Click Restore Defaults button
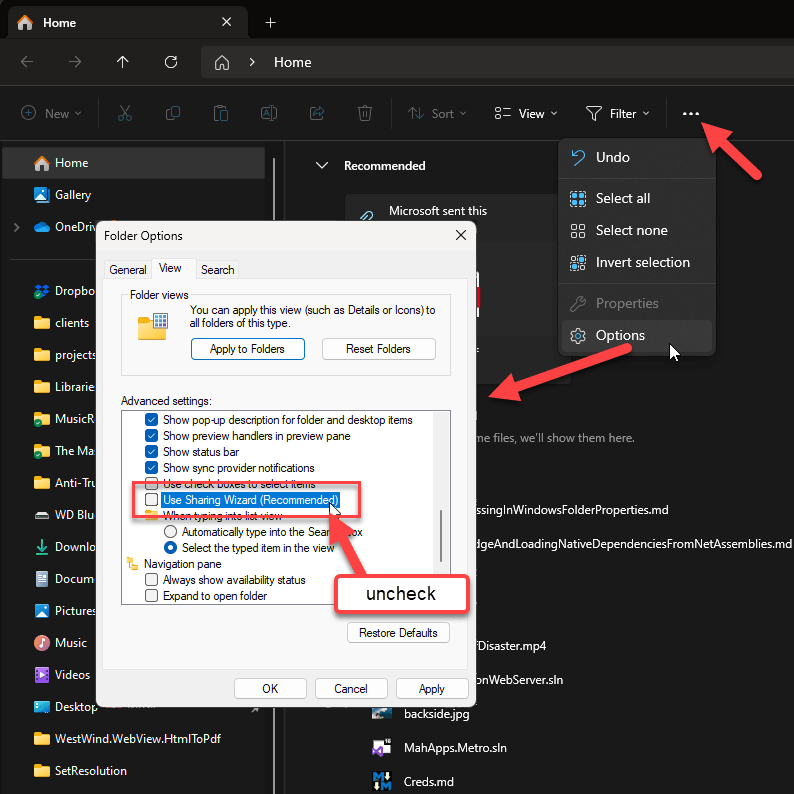Image resolution: width=794 pixels, height=794 pixels. (399, 632)
